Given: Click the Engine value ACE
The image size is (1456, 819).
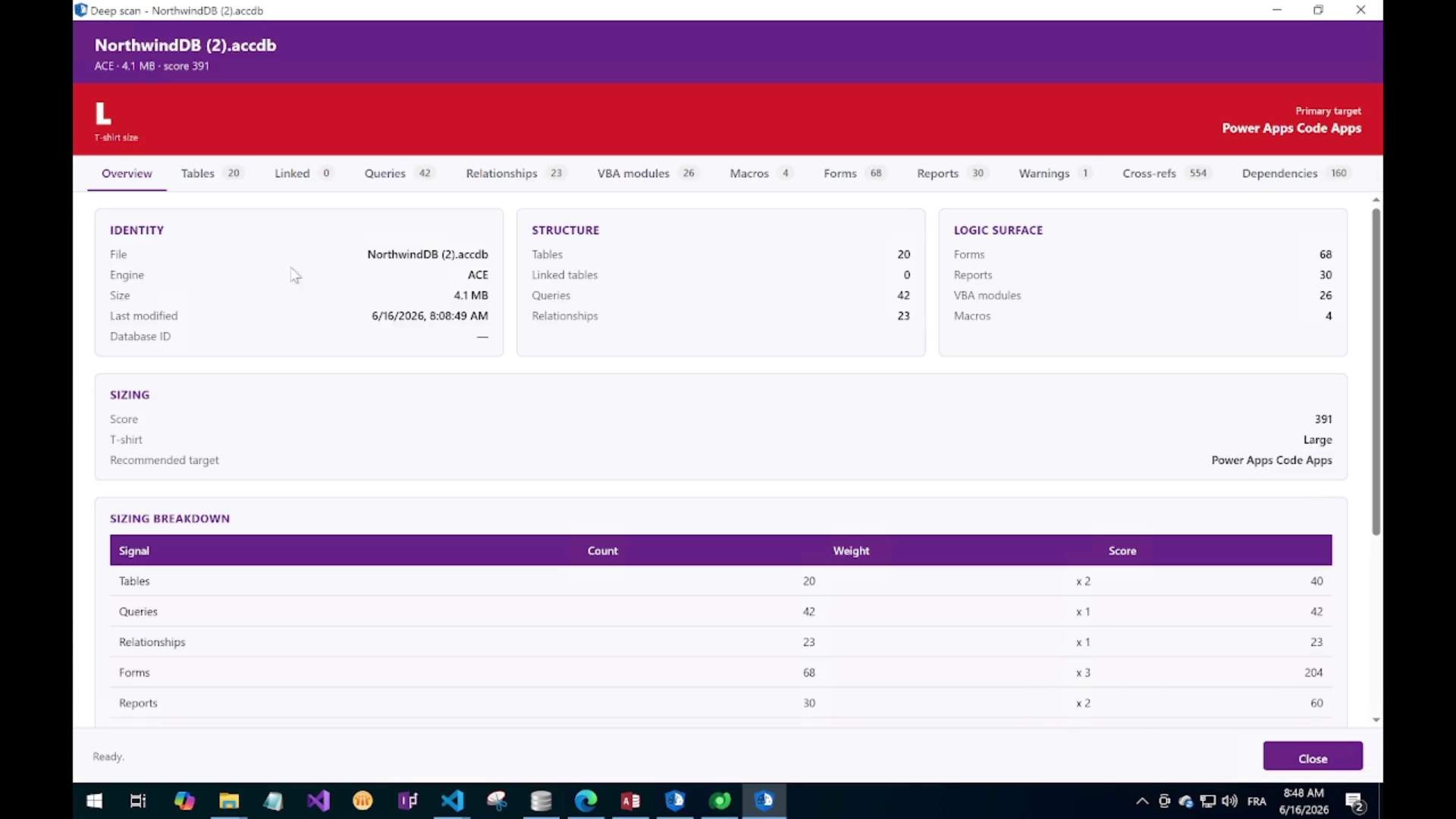Looking at the screenshot, I should 478,275.
